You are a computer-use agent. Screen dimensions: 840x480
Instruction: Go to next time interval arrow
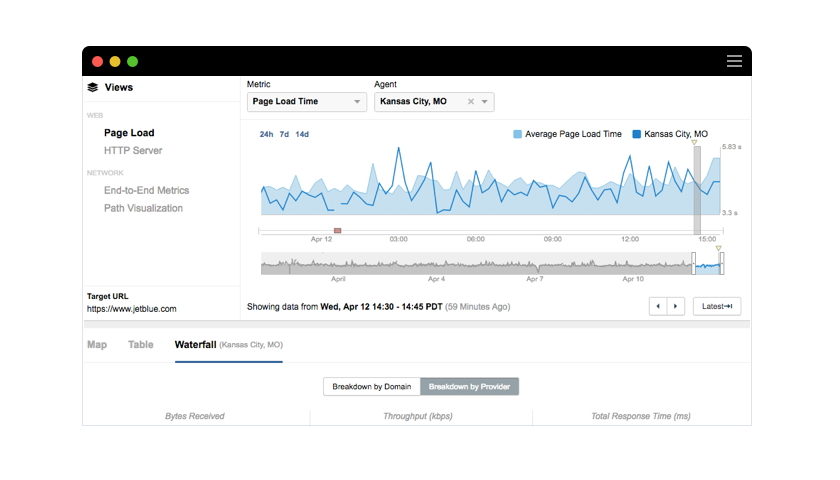tap(676, 306)
